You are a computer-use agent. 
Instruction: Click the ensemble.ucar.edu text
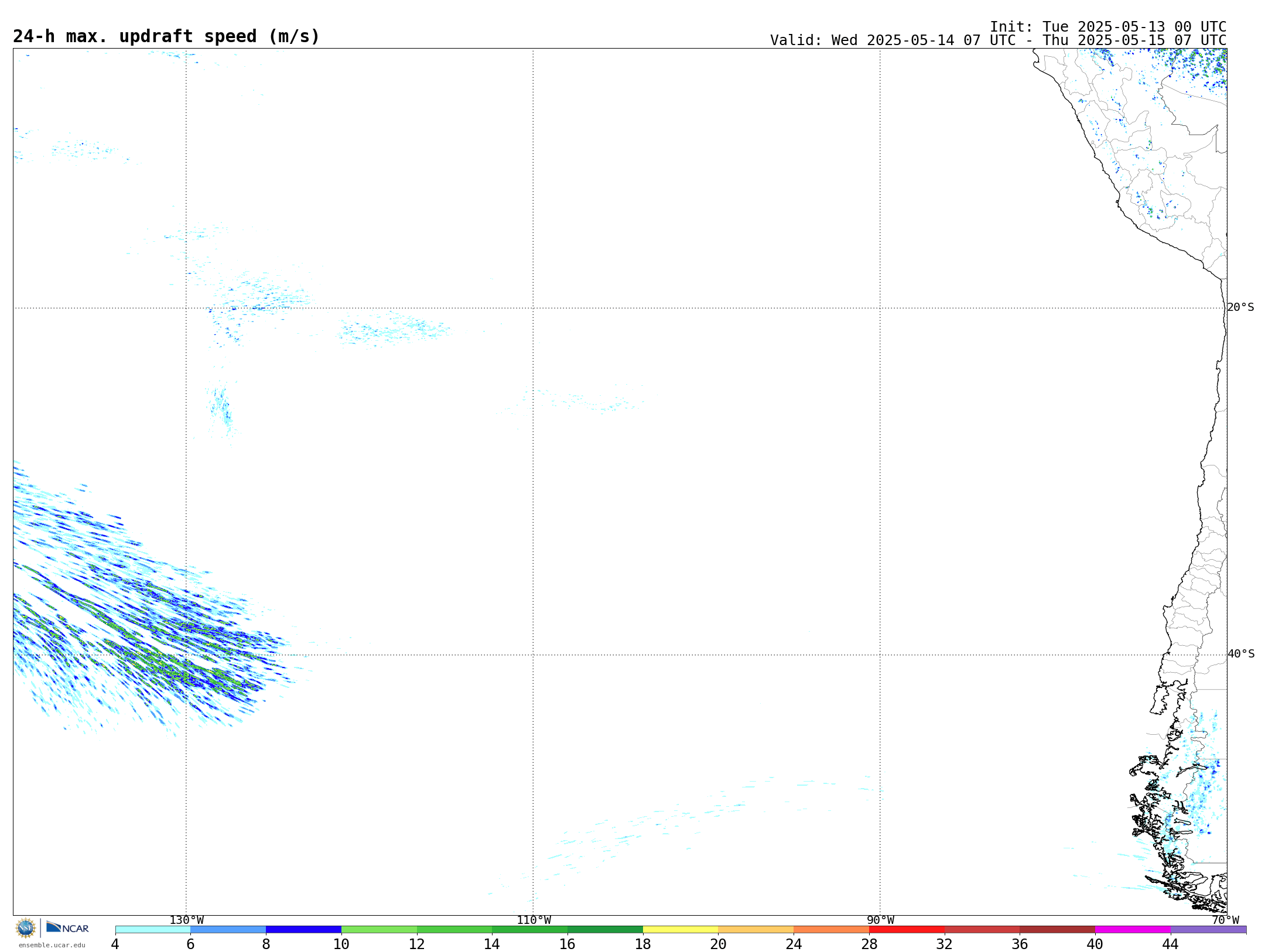click(x=52, y=945)
